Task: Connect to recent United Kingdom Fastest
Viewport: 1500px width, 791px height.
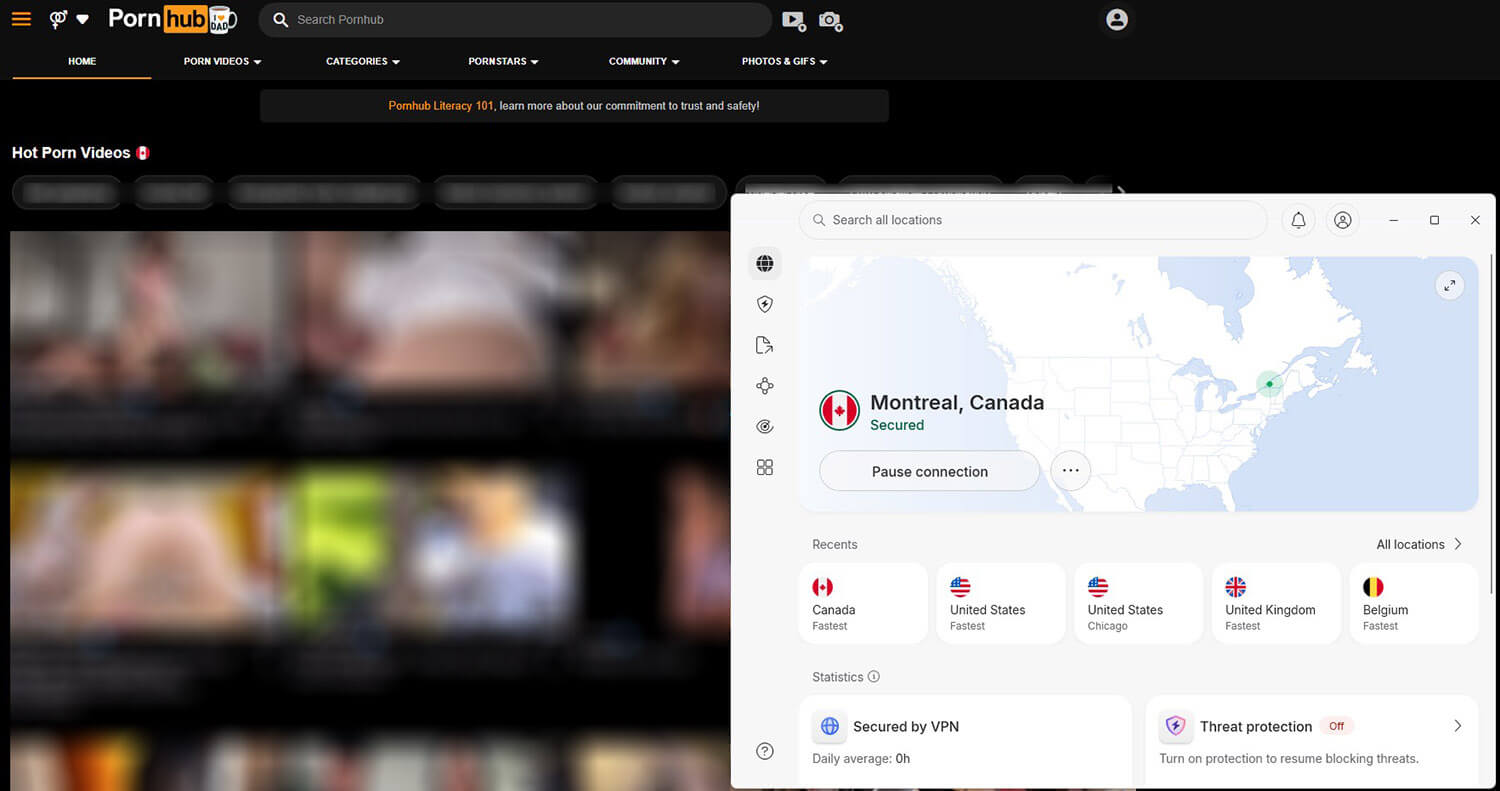Action: 1276,603
